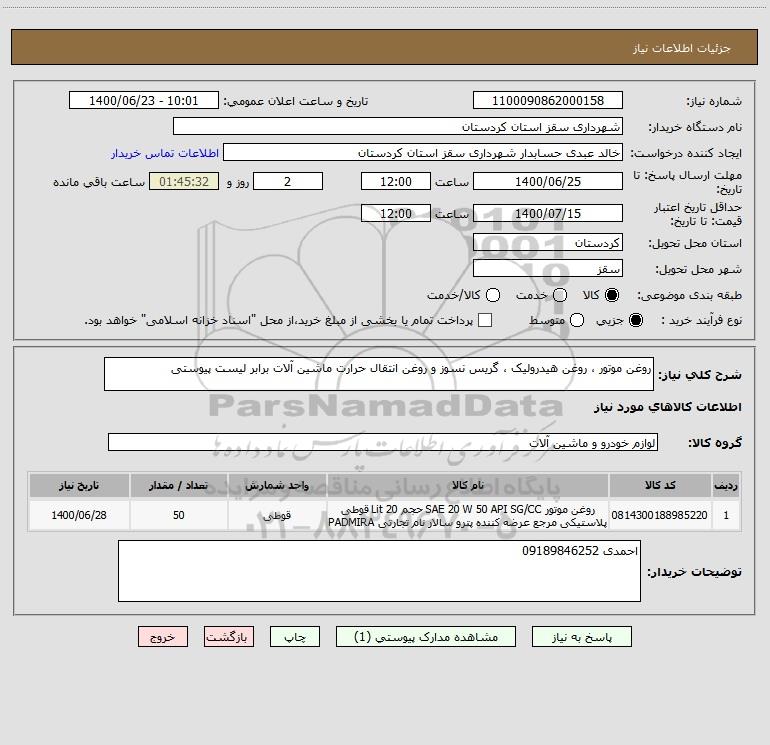This screenshot has width=770, height=745.
Task: Click the unit cell قوطی
Action: point(277,515)
